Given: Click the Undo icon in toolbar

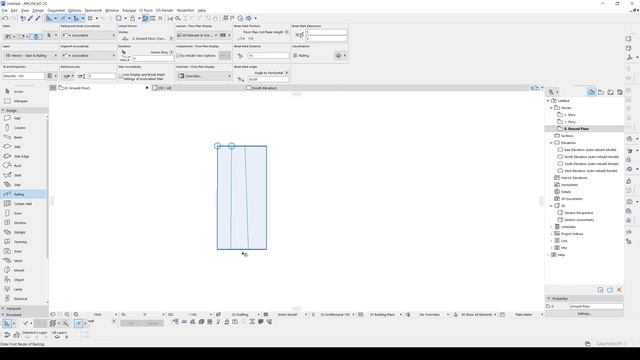Looking at the screenshot, I should point(5,18).
